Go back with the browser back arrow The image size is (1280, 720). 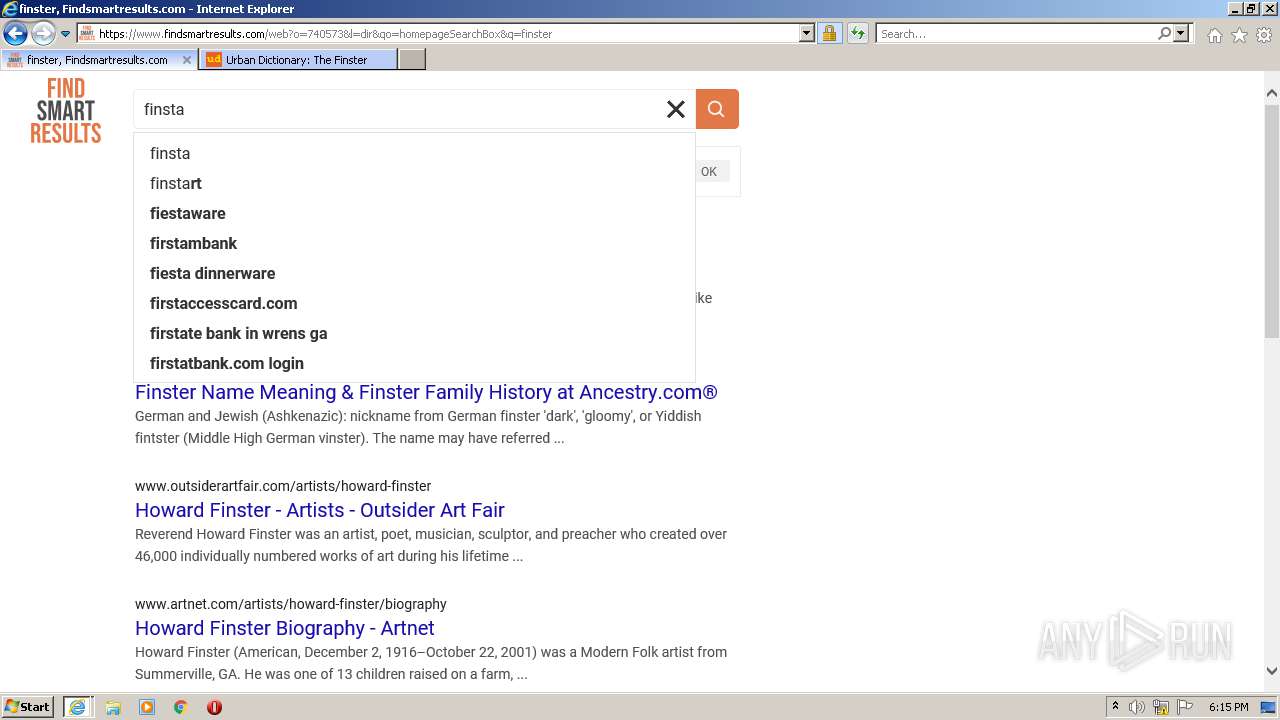click(x=15, y=33)
